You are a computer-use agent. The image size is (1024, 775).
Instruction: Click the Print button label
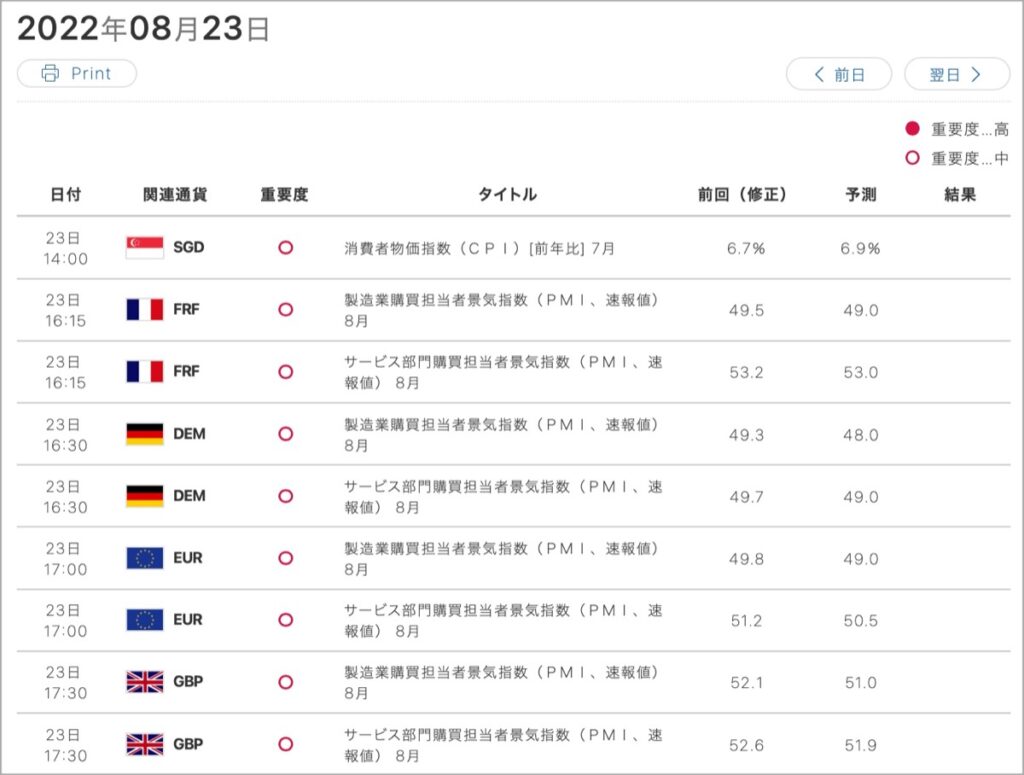tap(91, 73)
